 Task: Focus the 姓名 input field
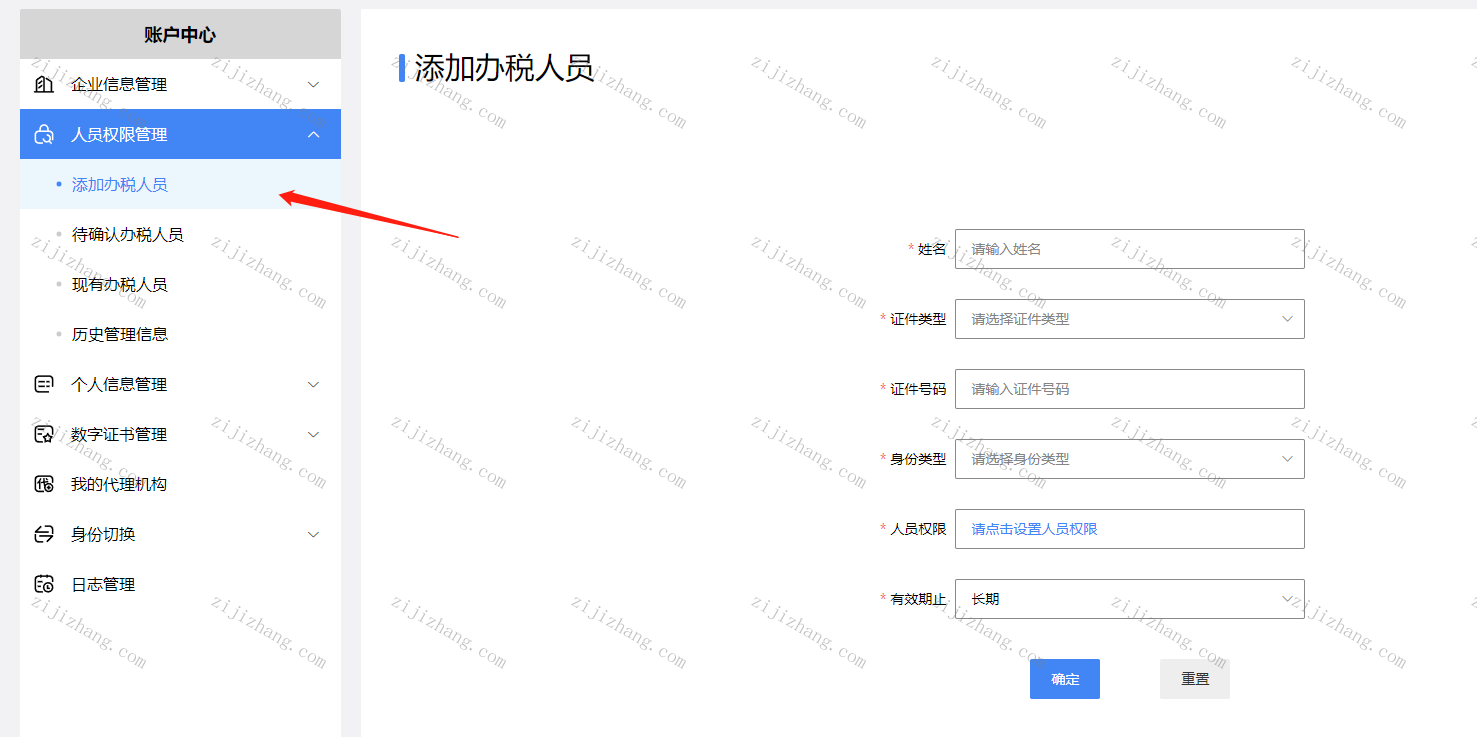1130,249
